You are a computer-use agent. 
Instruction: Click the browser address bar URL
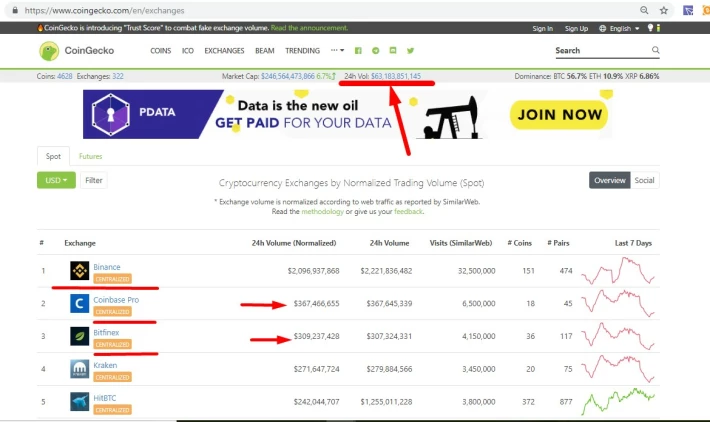(x=105, y=10)
